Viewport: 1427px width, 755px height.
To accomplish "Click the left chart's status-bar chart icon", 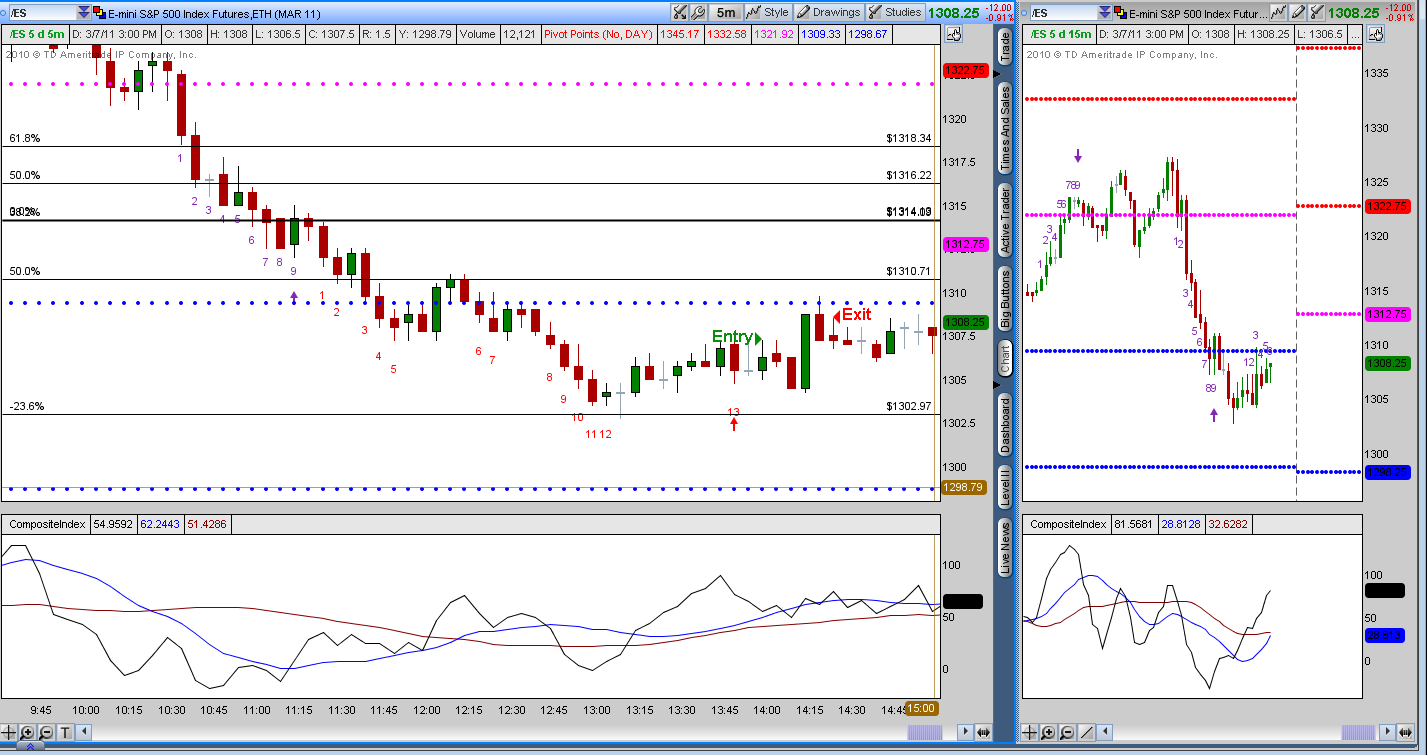I will [953, 33].
